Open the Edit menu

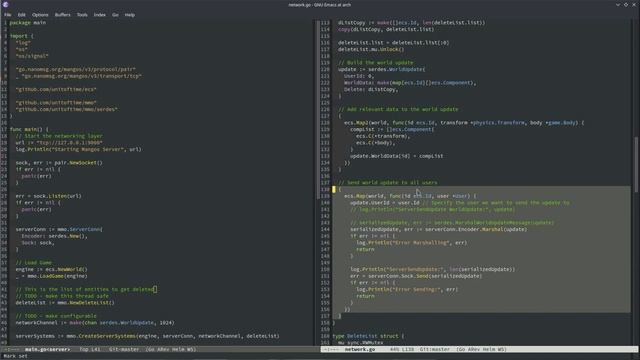click(21, 15)
